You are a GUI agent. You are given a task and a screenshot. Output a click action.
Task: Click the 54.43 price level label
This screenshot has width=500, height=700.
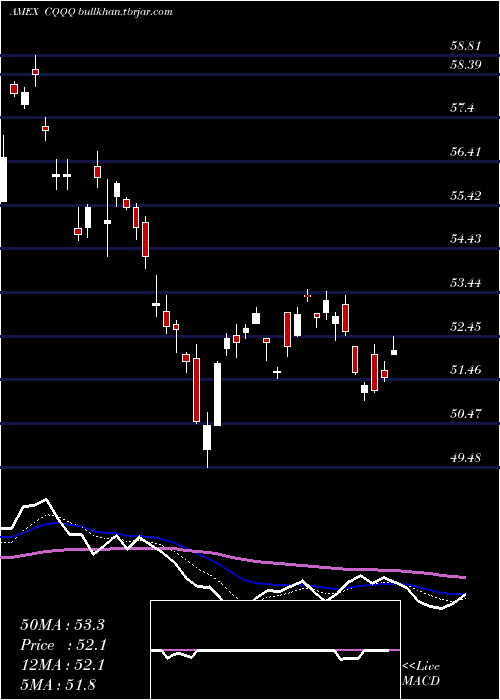tap(465, 239)
